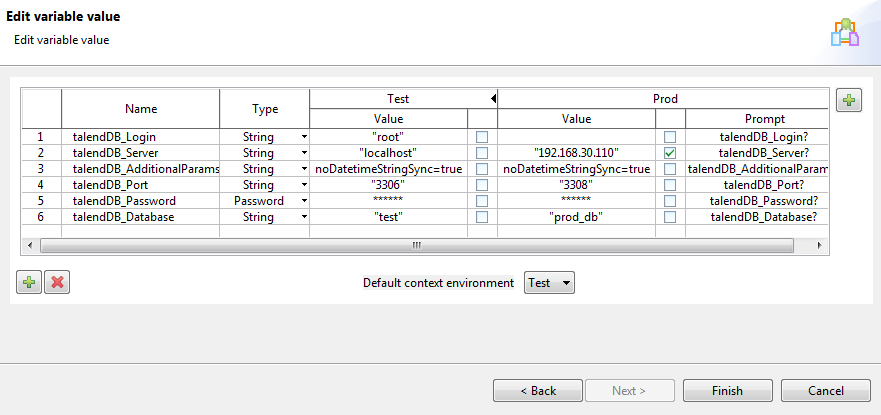
Task: Open Type dropdown for talendDB_Password
Action: 303,201
